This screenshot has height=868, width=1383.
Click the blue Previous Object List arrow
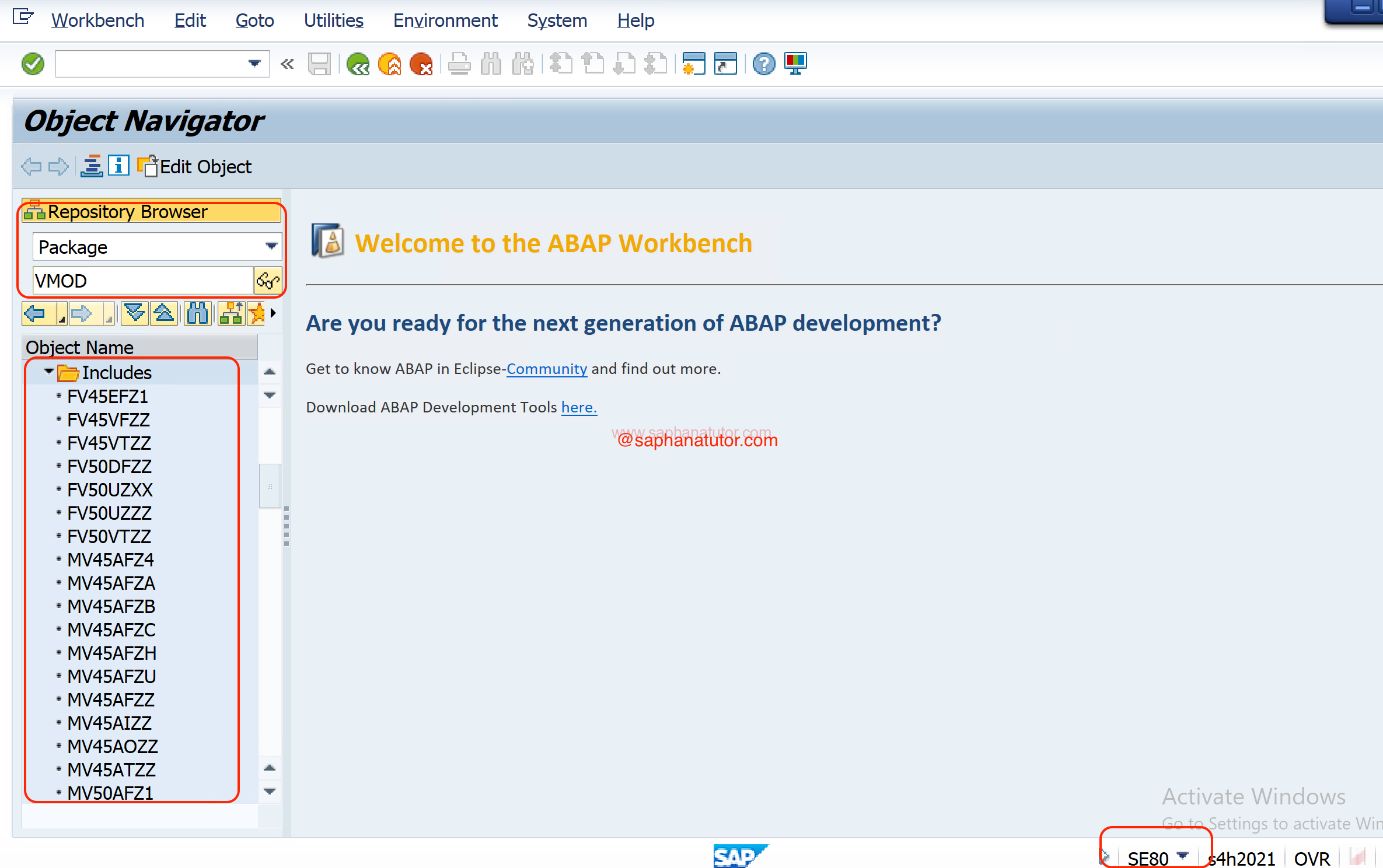click(35, 314)
